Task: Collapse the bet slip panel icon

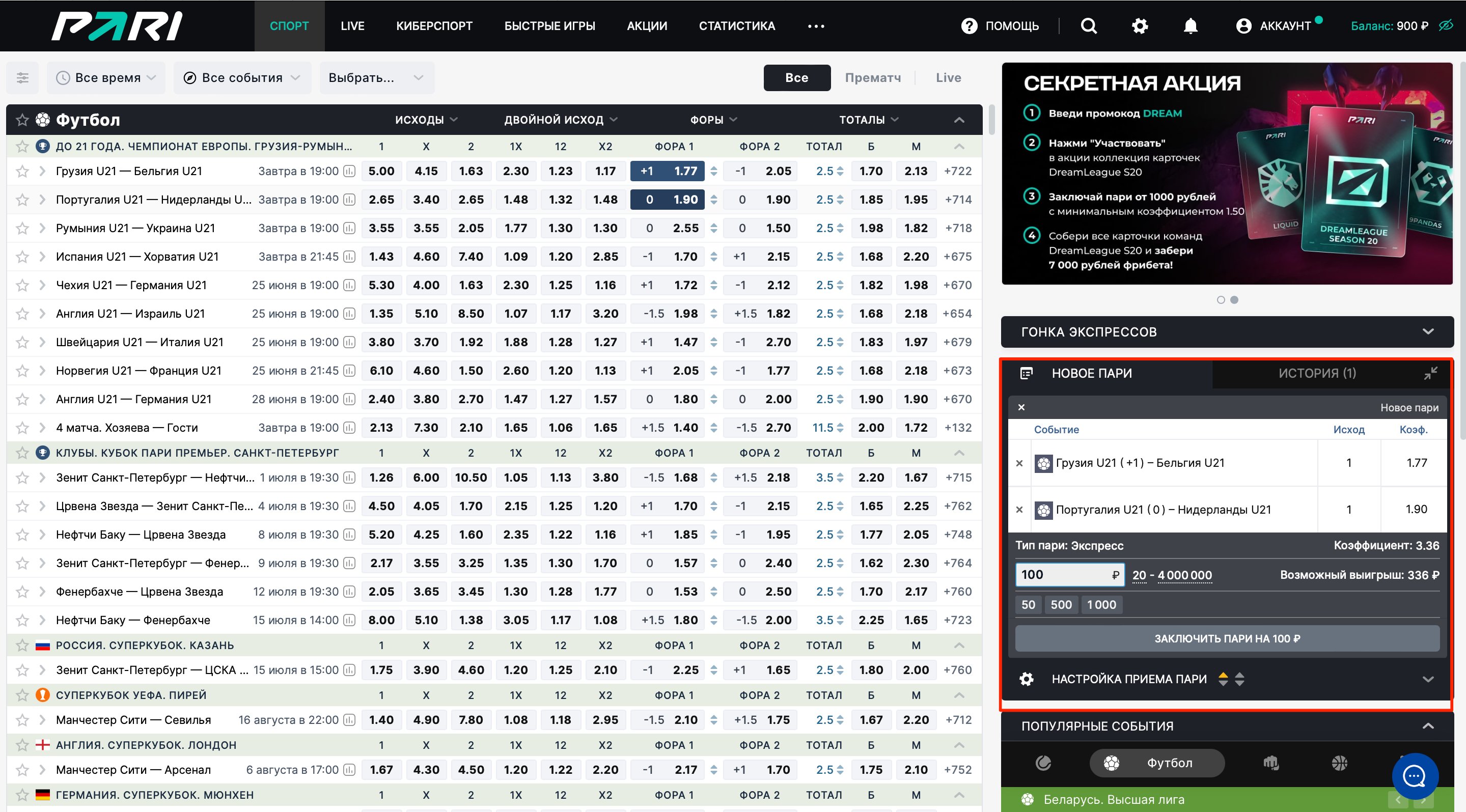Action: tap(1430, 373)
